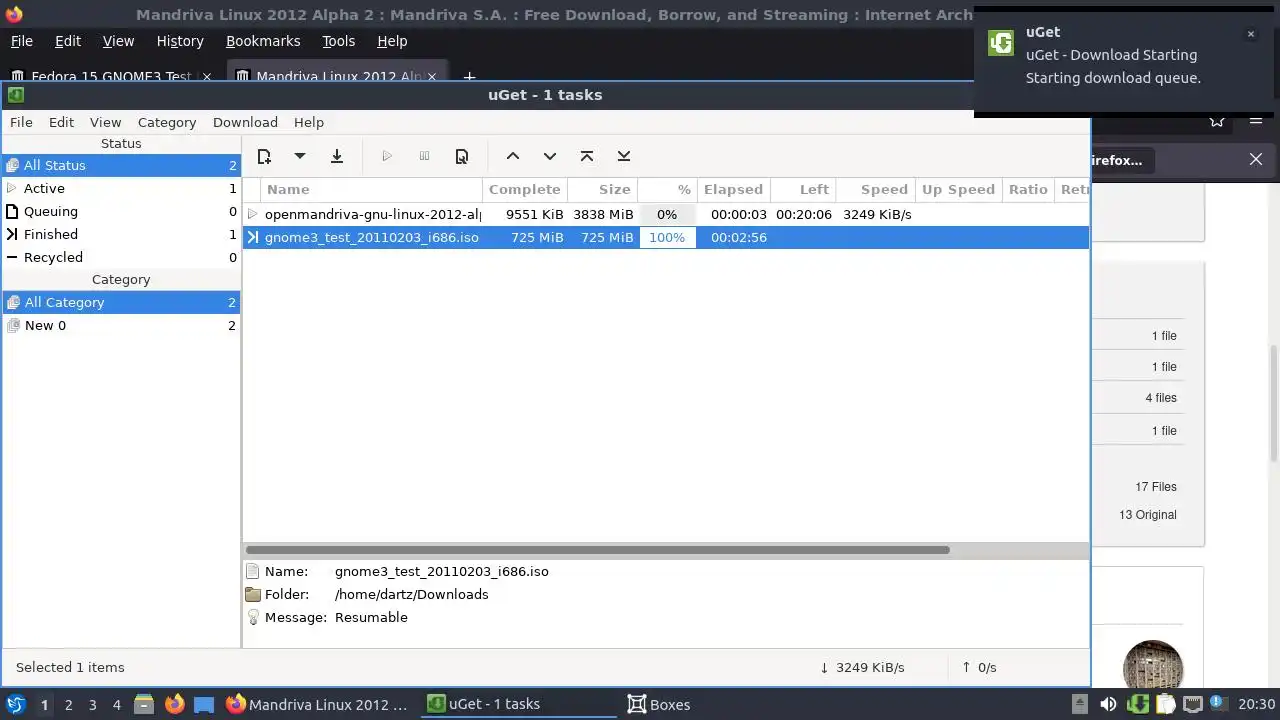This screenshot has width=1280, height=720.
Task: Sort by Size column header
Action: click(603, 189)
